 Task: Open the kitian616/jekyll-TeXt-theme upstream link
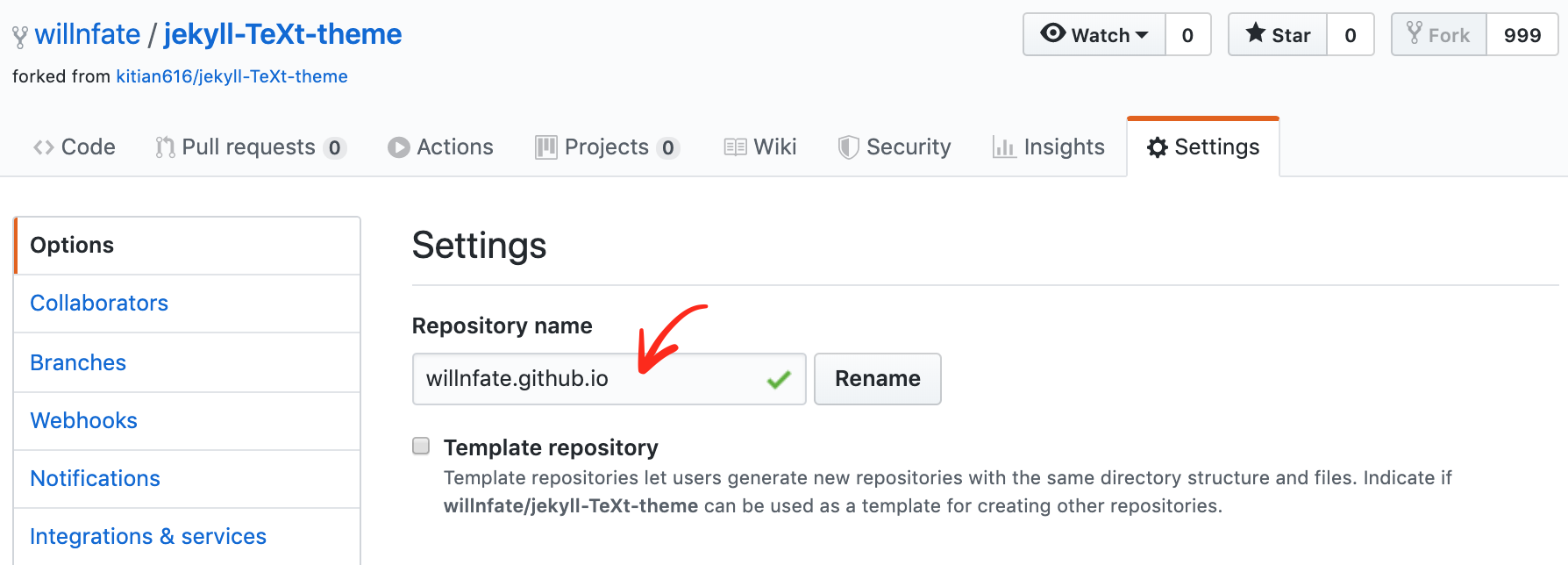pos(232,76)
